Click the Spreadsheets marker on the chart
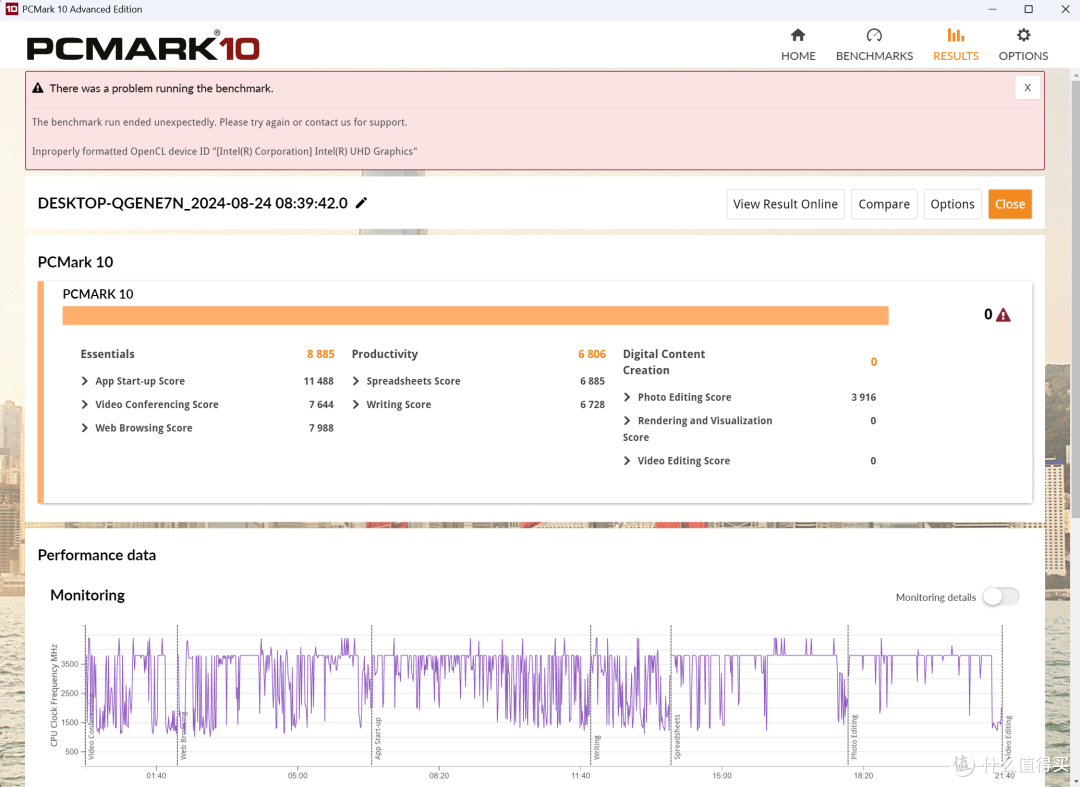The image size is (1080, 787). tap(676, 737)
